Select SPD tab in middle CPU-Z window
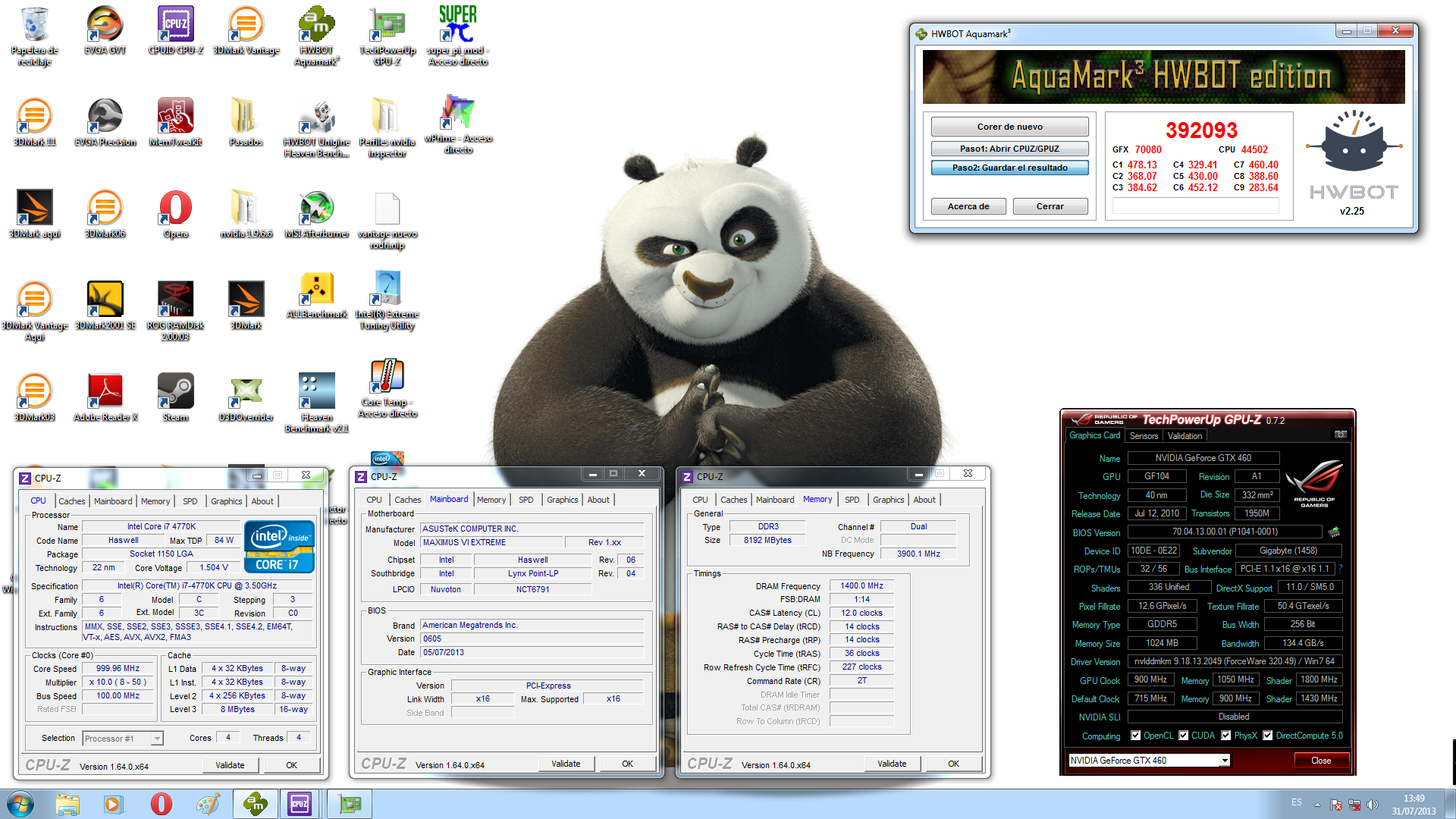 (x=526, y=500)
